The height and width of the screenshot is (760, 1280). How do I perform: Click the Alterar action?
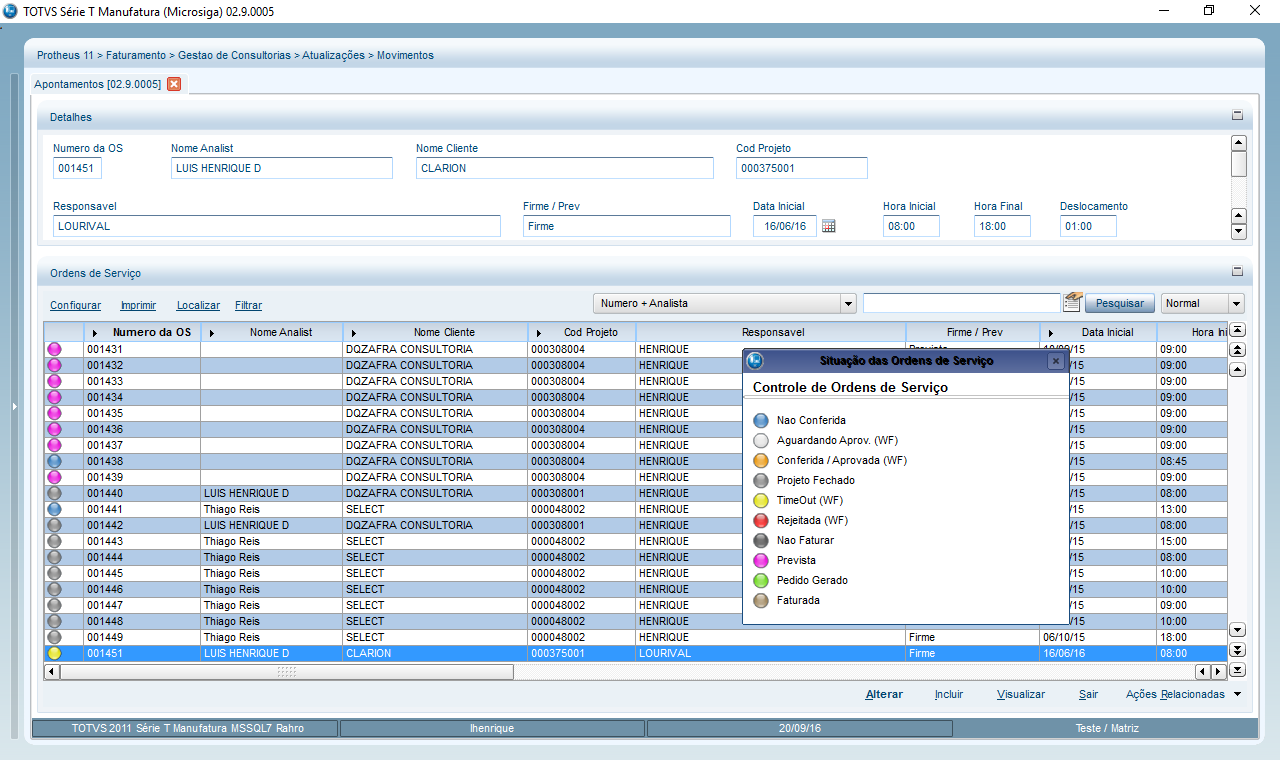click(884, 694)
